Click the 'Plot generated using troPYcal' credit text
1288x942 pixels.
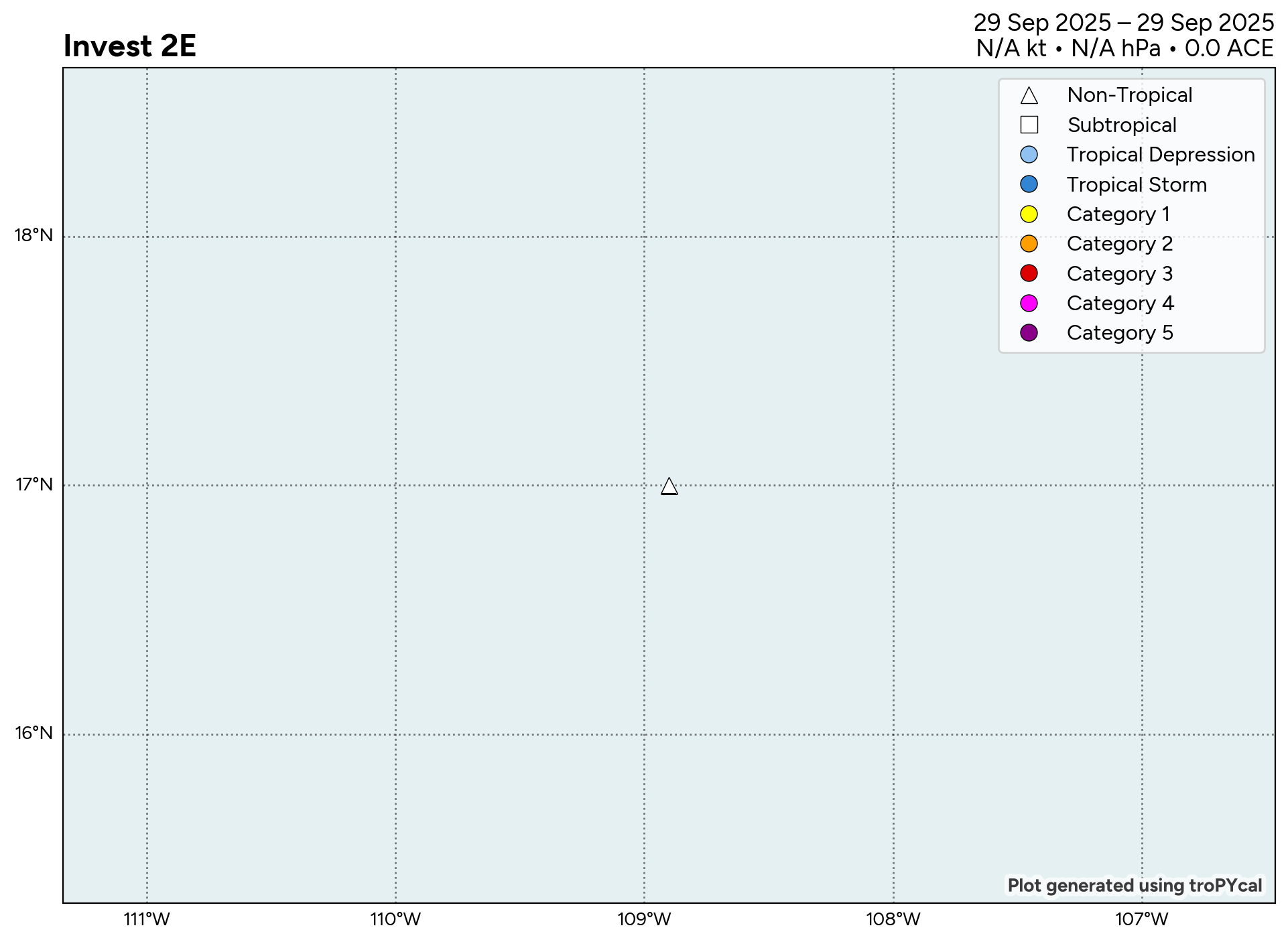tap(1135, 886)
